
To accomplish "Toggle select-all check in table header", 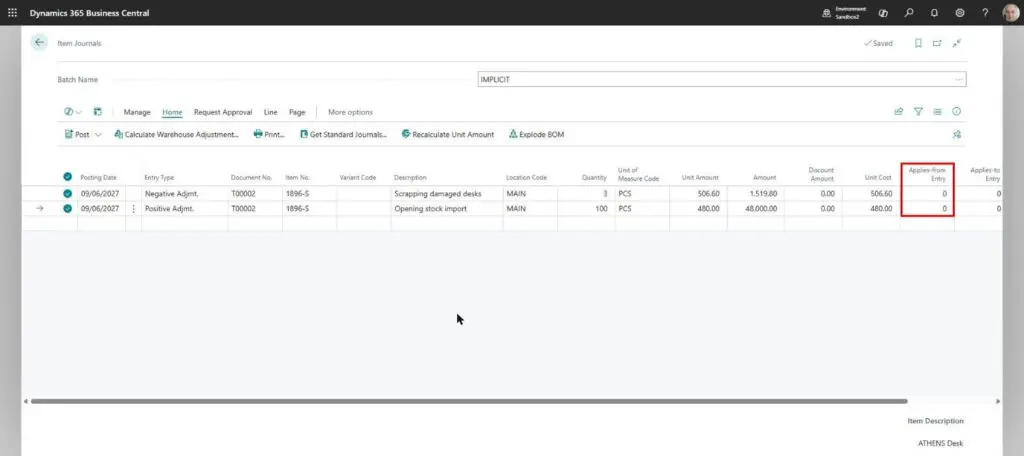I will (x=67, y=177).
